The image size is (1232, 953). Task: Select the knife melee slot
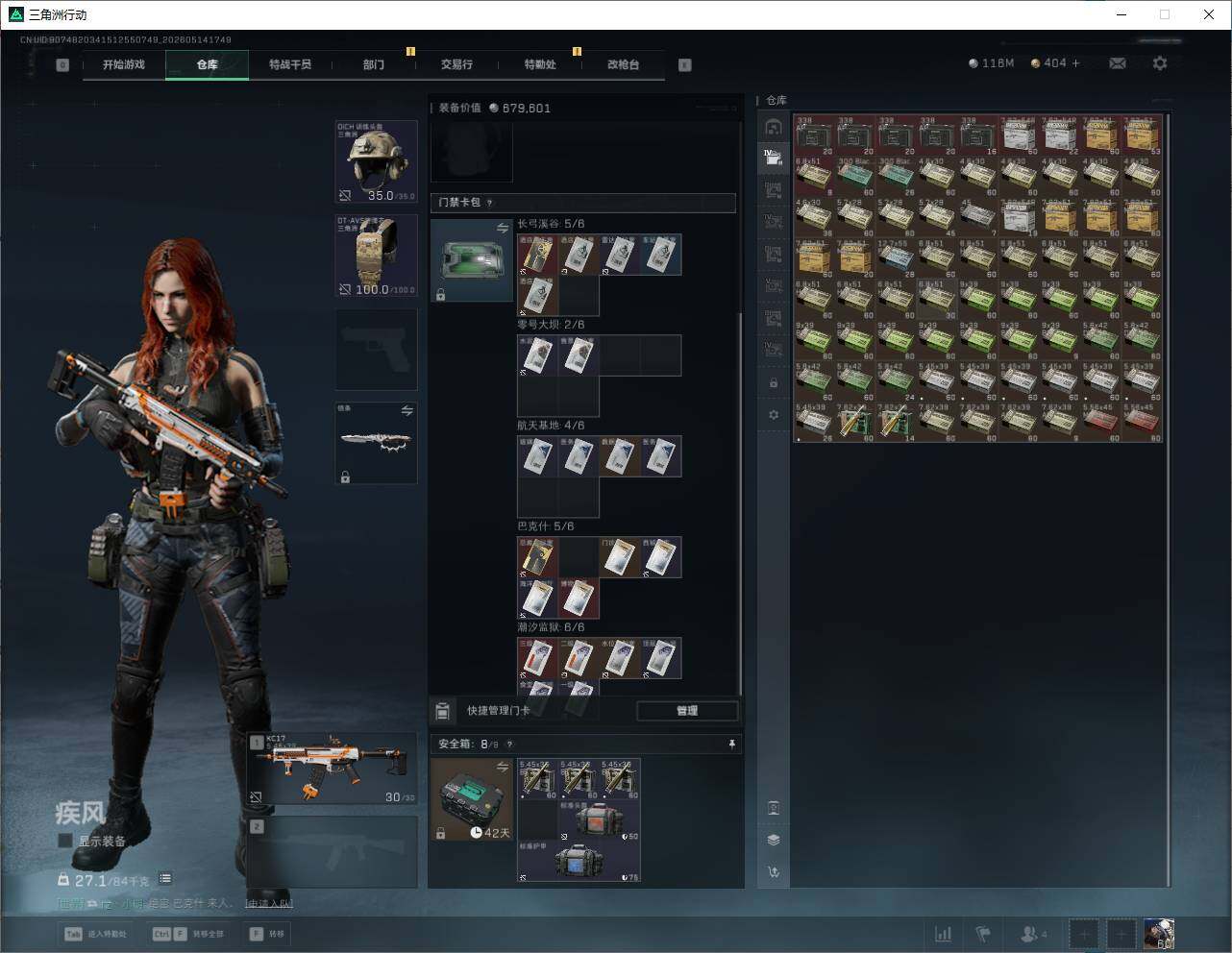376,443
